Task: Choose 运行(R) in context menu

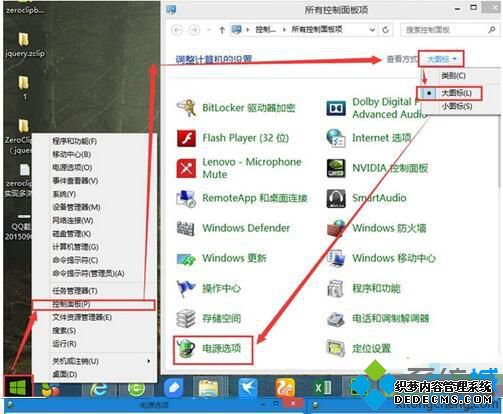Action: 64,344
